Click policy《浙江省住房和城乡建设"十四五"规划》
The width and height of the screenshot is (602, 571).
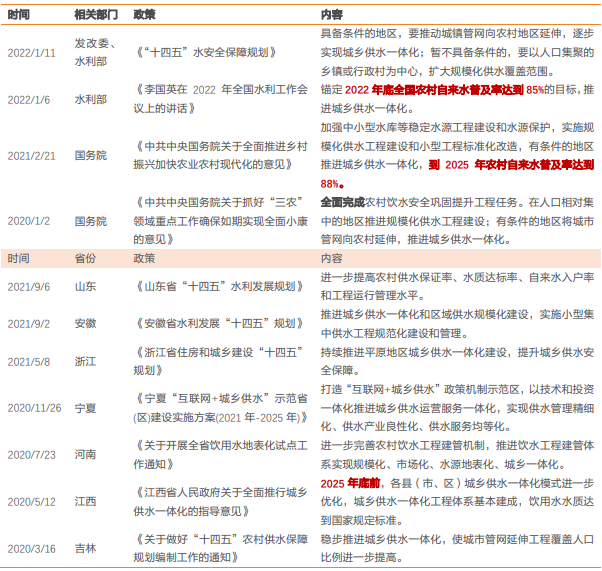219,361
